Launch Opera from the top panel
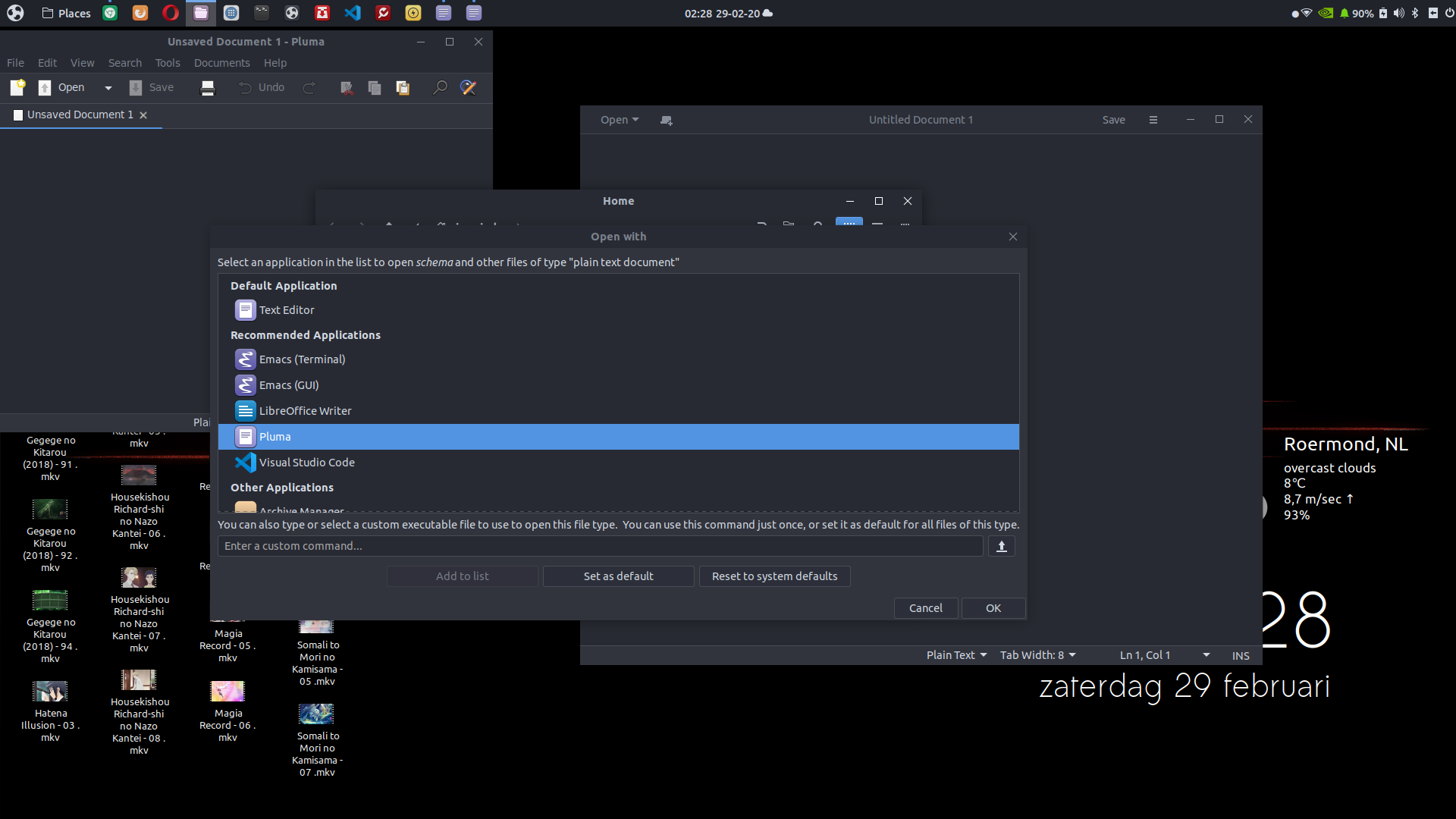This screenshot has height=819, width=1456. 171,13
